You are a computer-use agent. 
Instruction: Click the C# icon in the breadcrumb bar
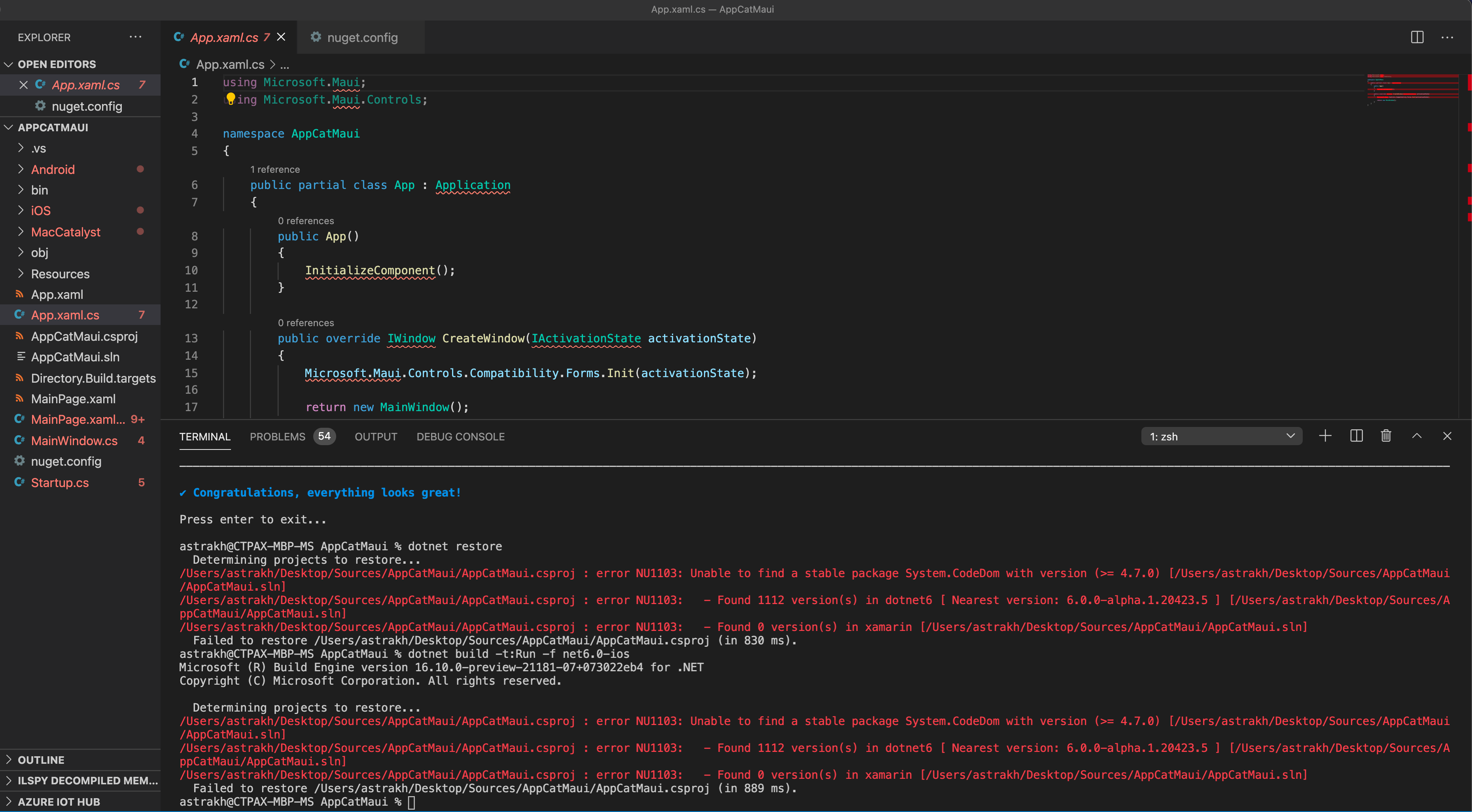[x=184, y=64]
